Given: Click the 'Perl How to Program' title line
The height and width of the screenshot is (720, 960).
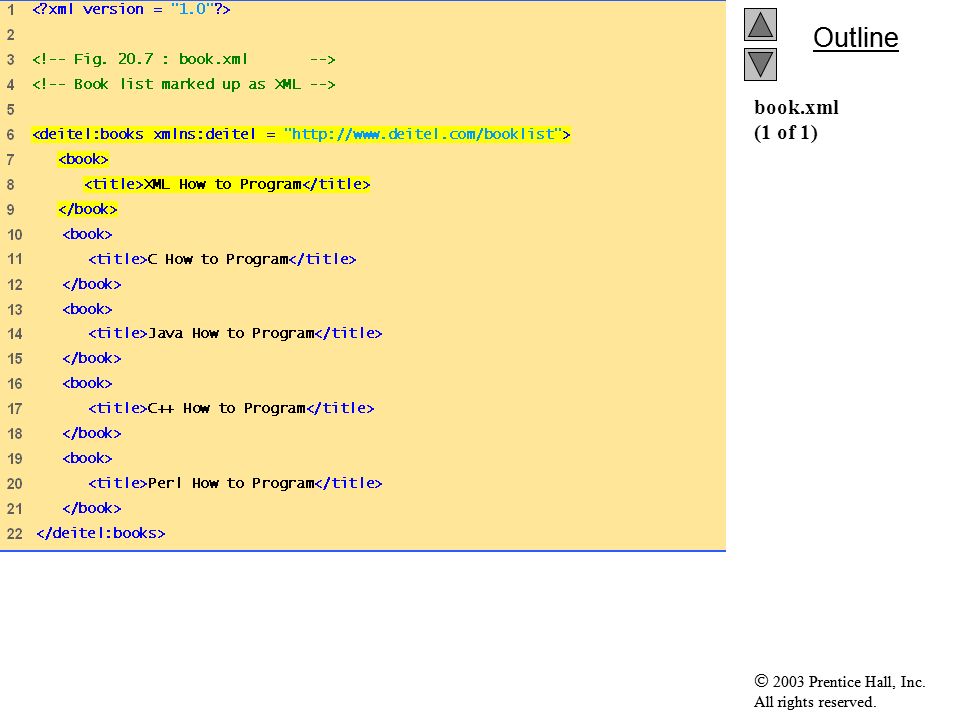Looking at the screenshot, I should pyautogui.click(x=235, y=484).
